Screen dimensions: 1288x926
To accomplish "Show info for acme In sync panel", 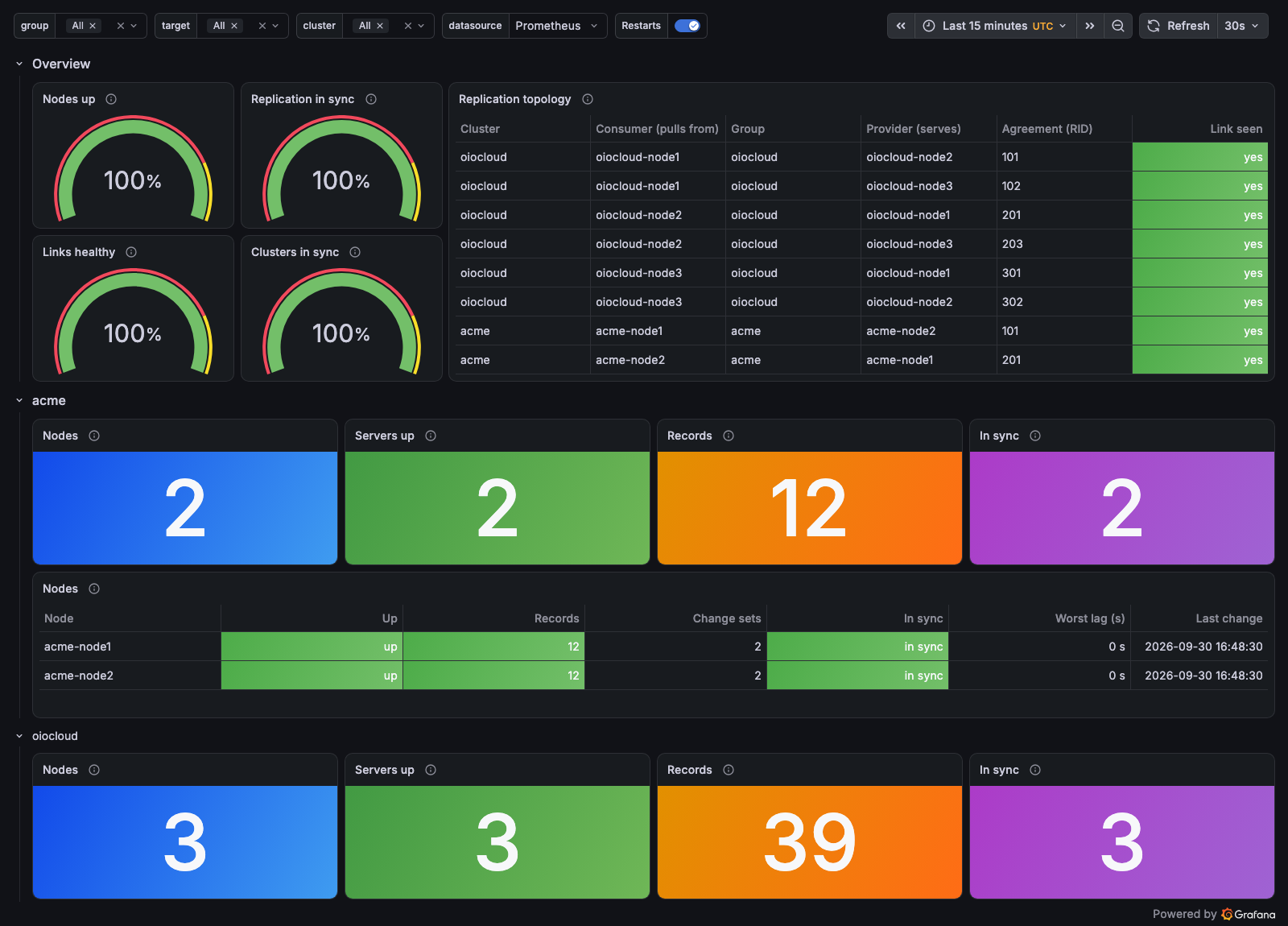I will pyautogui.click(x=1035, y=436).
